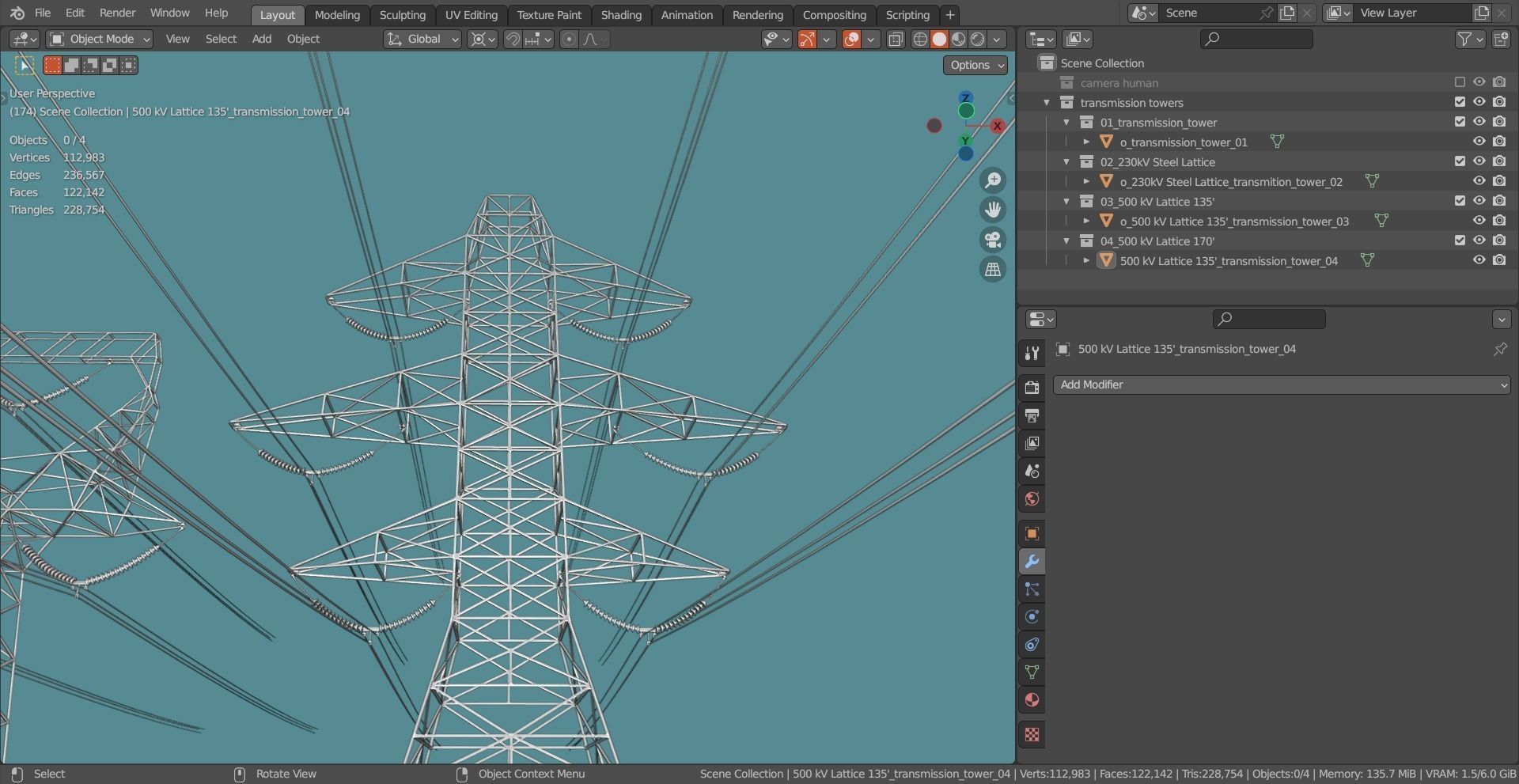Select rendered viewport shading icon
Image resolution: width=1519 pixels, height=784 pixels.
tap(978, 39)
